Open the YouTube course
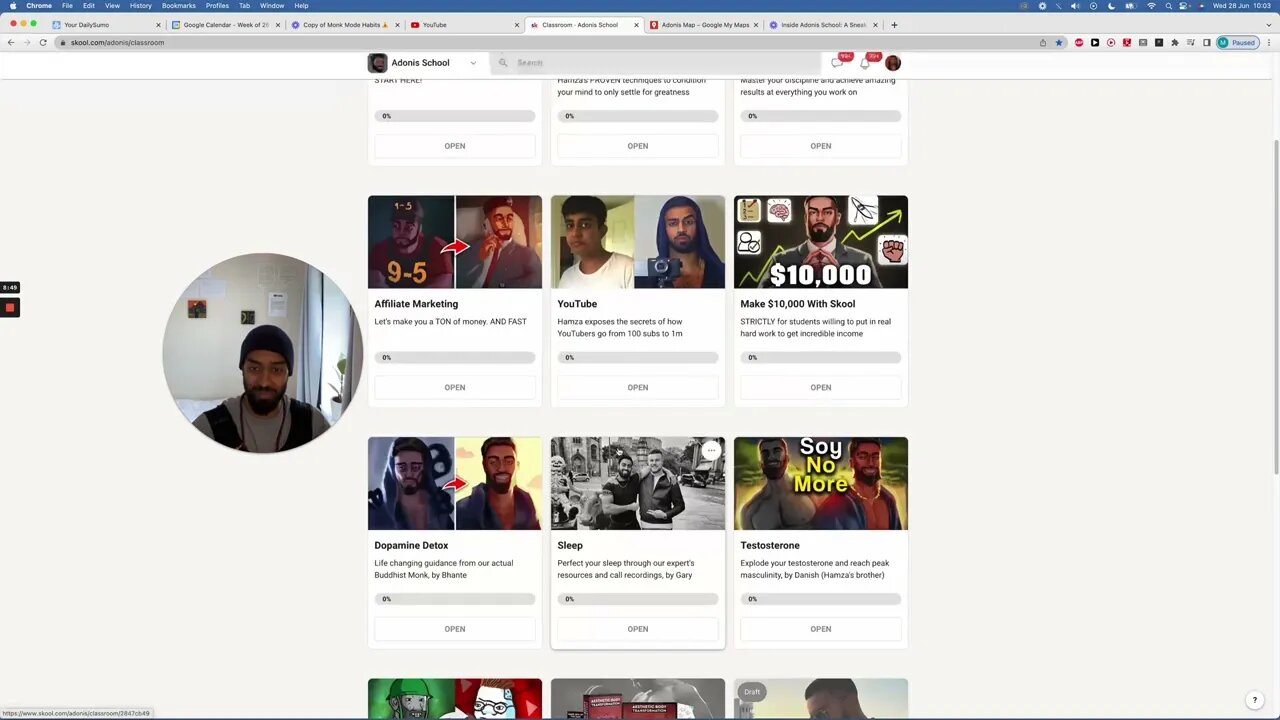 coord(638,387)
